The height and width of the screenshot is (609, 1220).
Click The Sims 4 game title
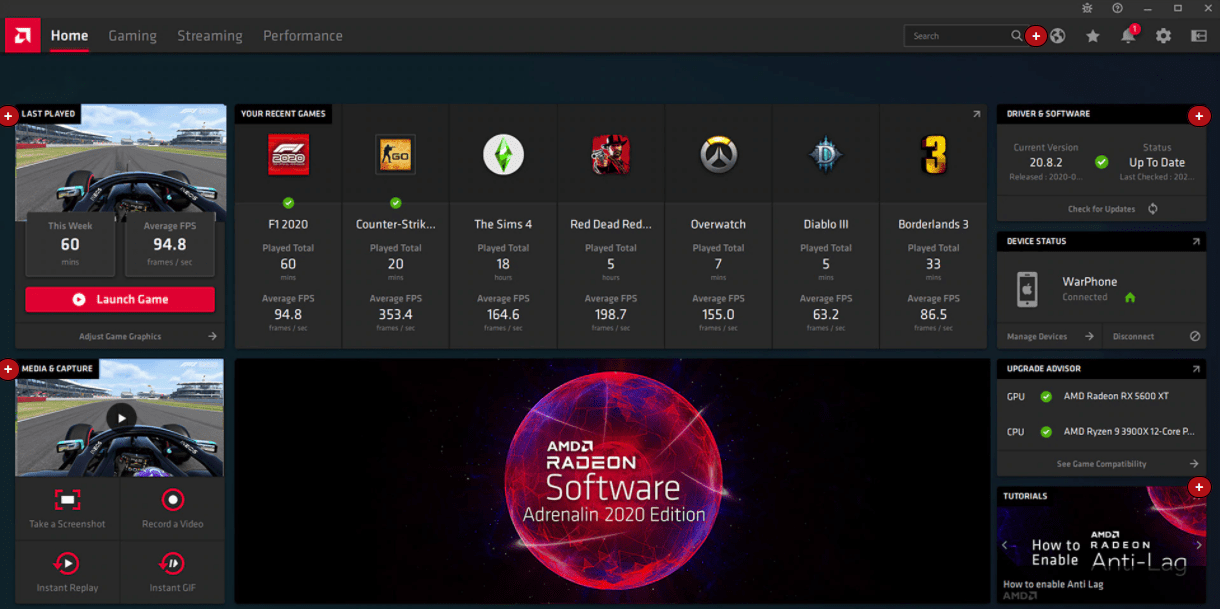coord(503,225)
